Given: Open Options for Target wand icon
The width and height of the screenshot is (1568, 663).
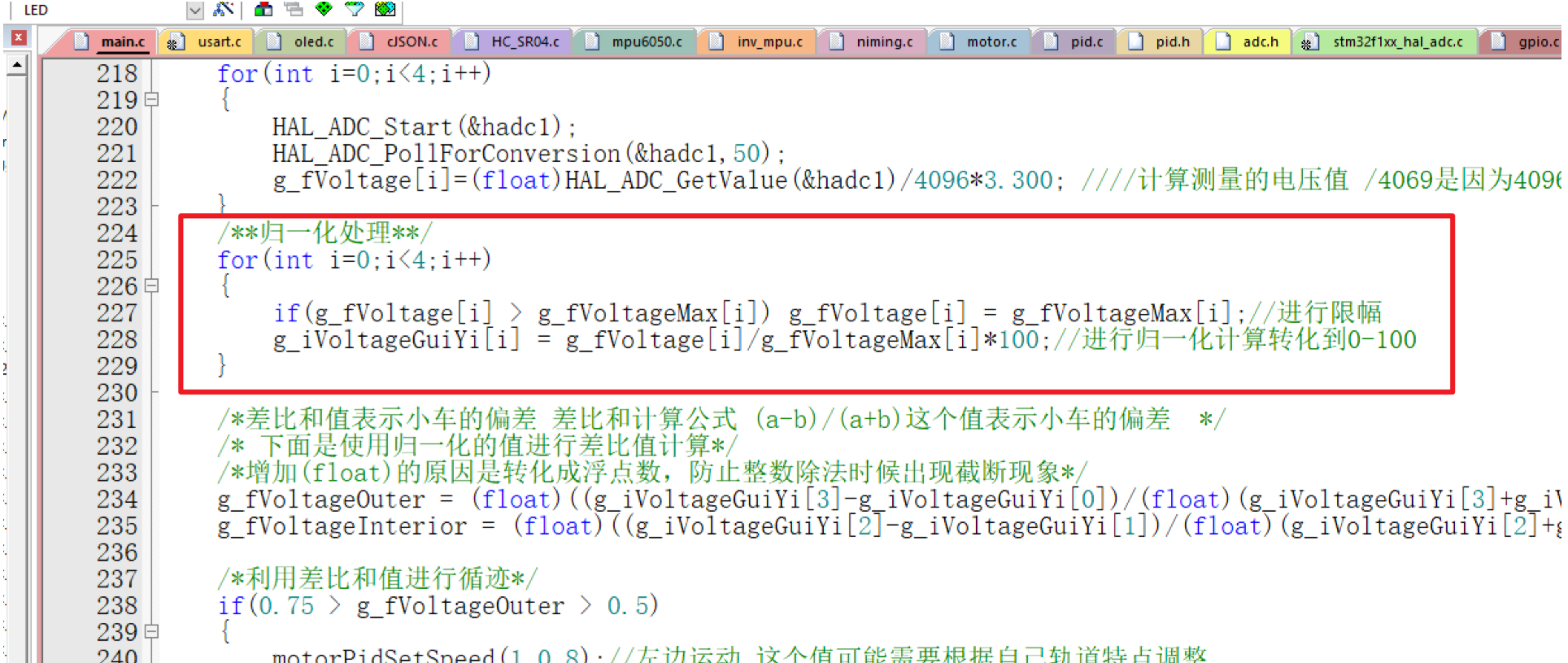Looking at the screenshot, I should point(223,10).
